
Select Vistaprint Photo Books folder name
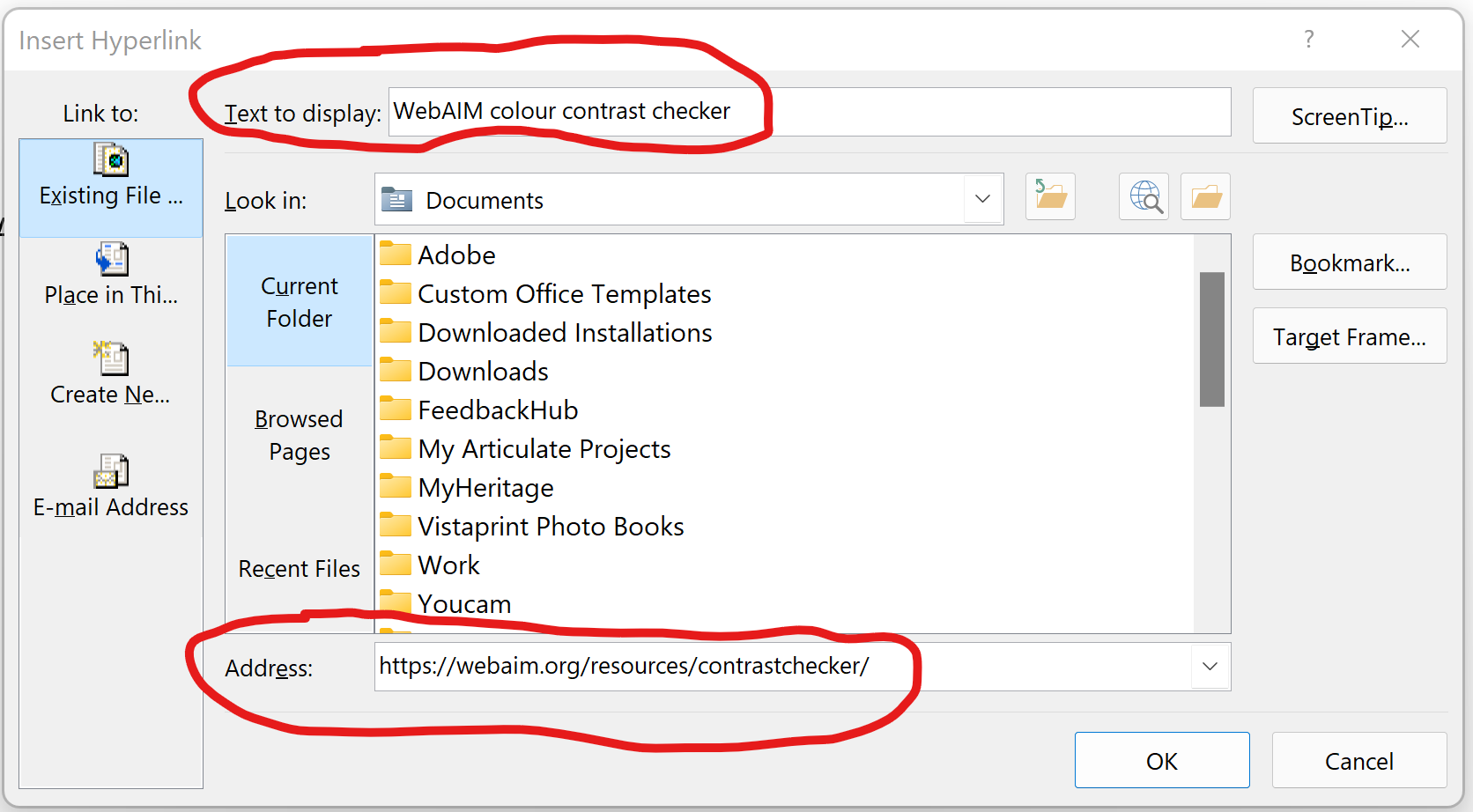(551, 526)
